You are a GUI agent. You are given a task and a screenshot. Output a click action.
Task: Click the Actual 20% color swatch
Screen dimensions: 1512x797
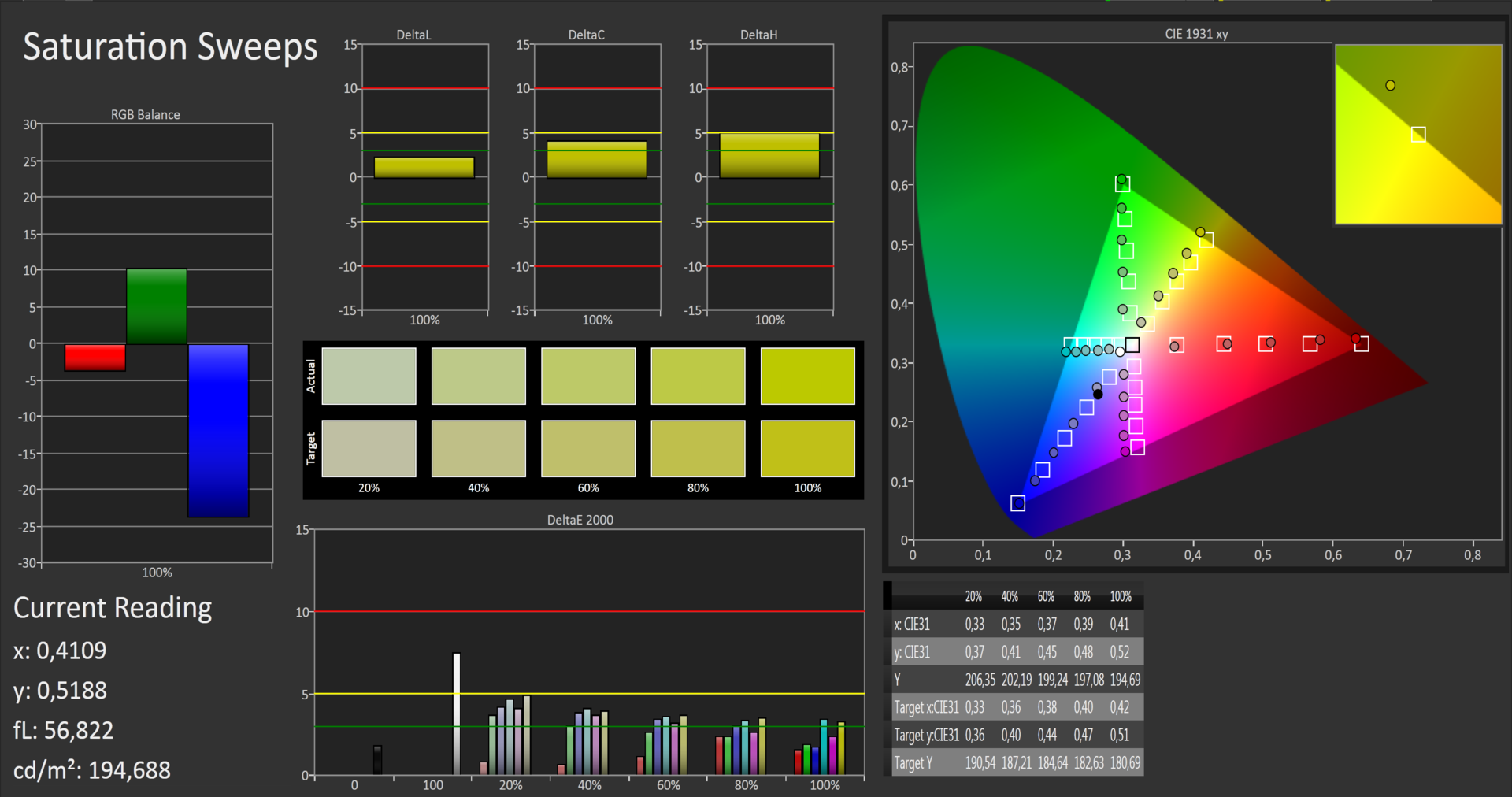(369, 376)
